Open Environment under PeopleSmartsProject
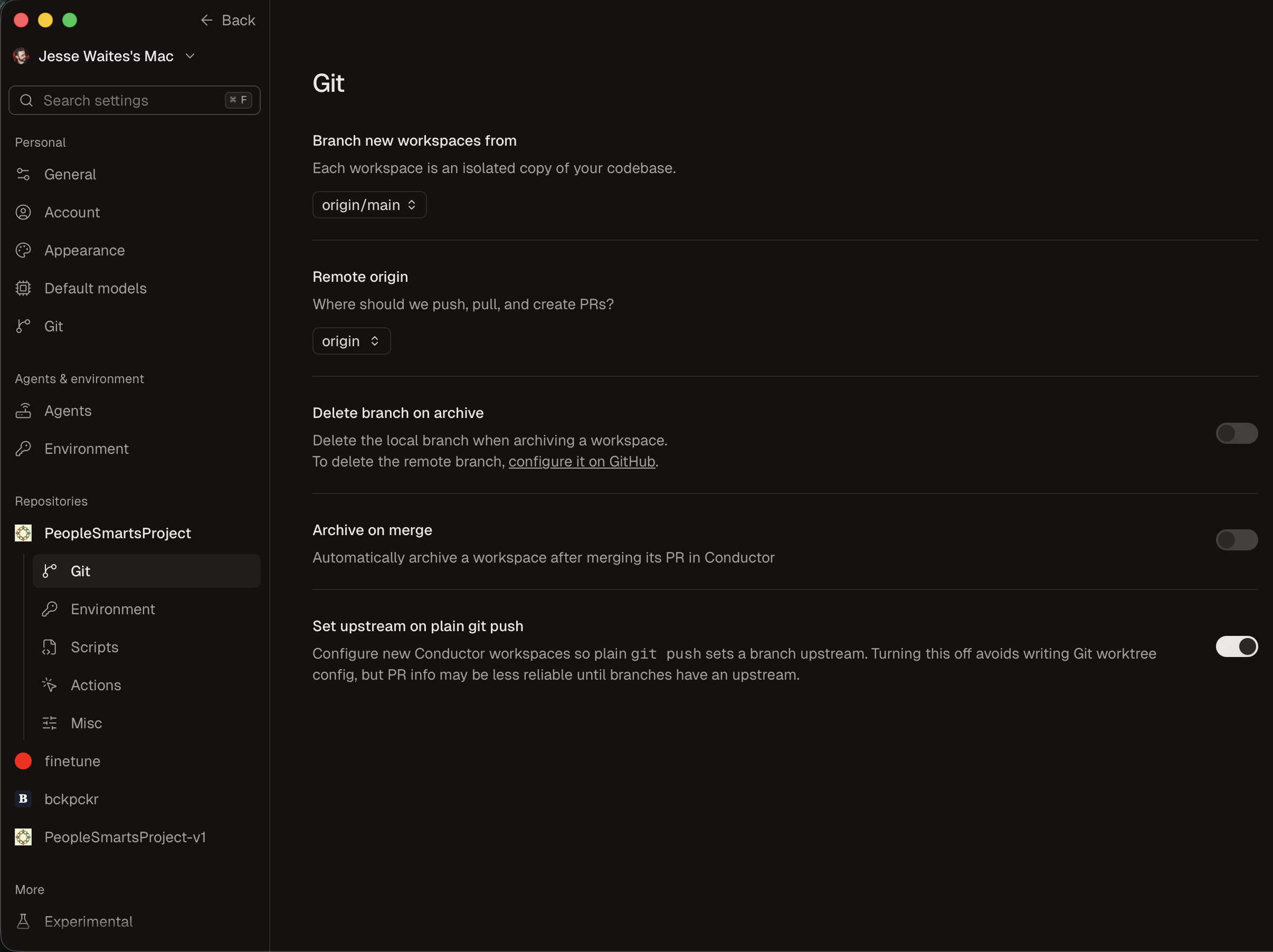The height and width of the screenshot is (952, 1273). pos(146,609)
